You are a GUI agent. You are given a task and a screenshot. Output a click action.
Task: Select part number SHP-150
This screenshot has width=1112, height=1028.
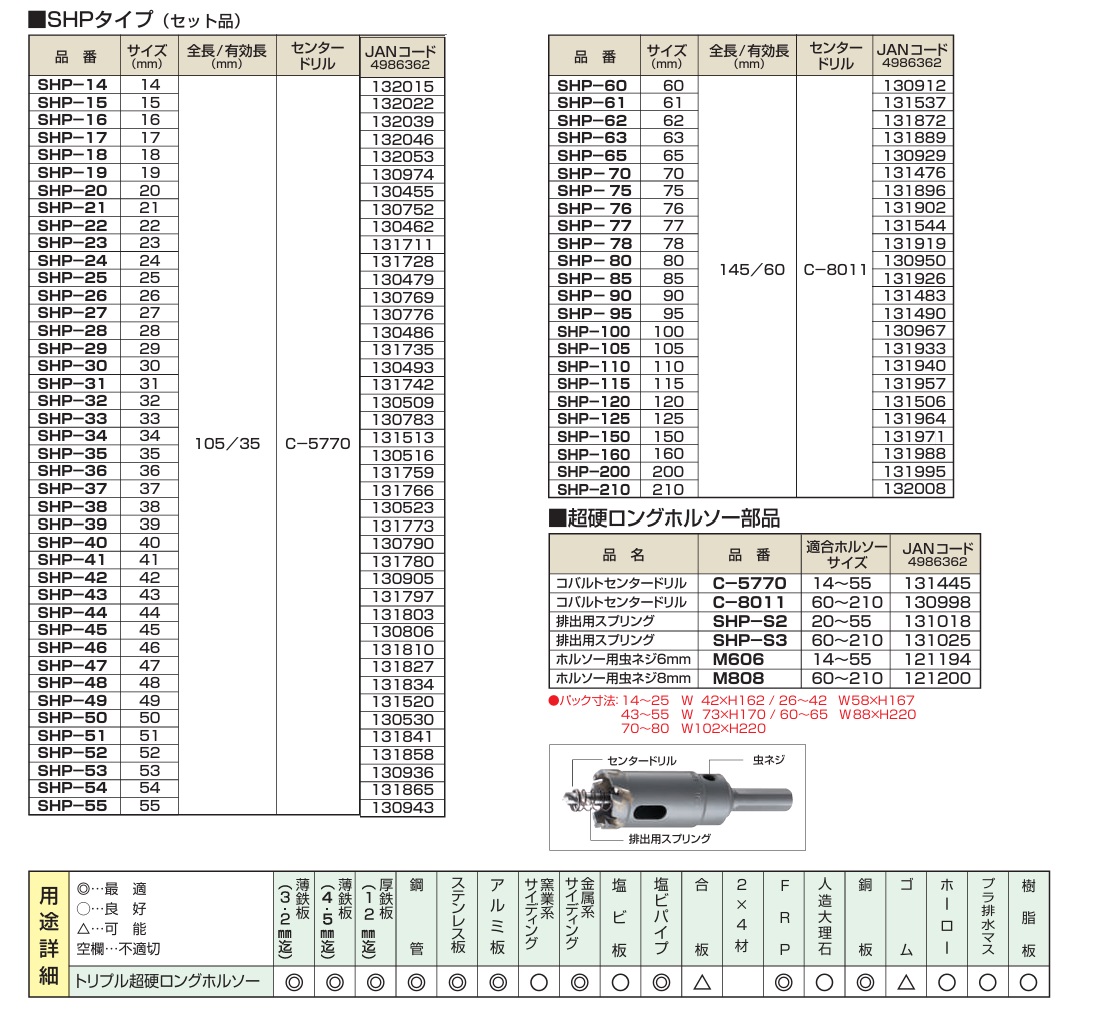coord(594,437)
